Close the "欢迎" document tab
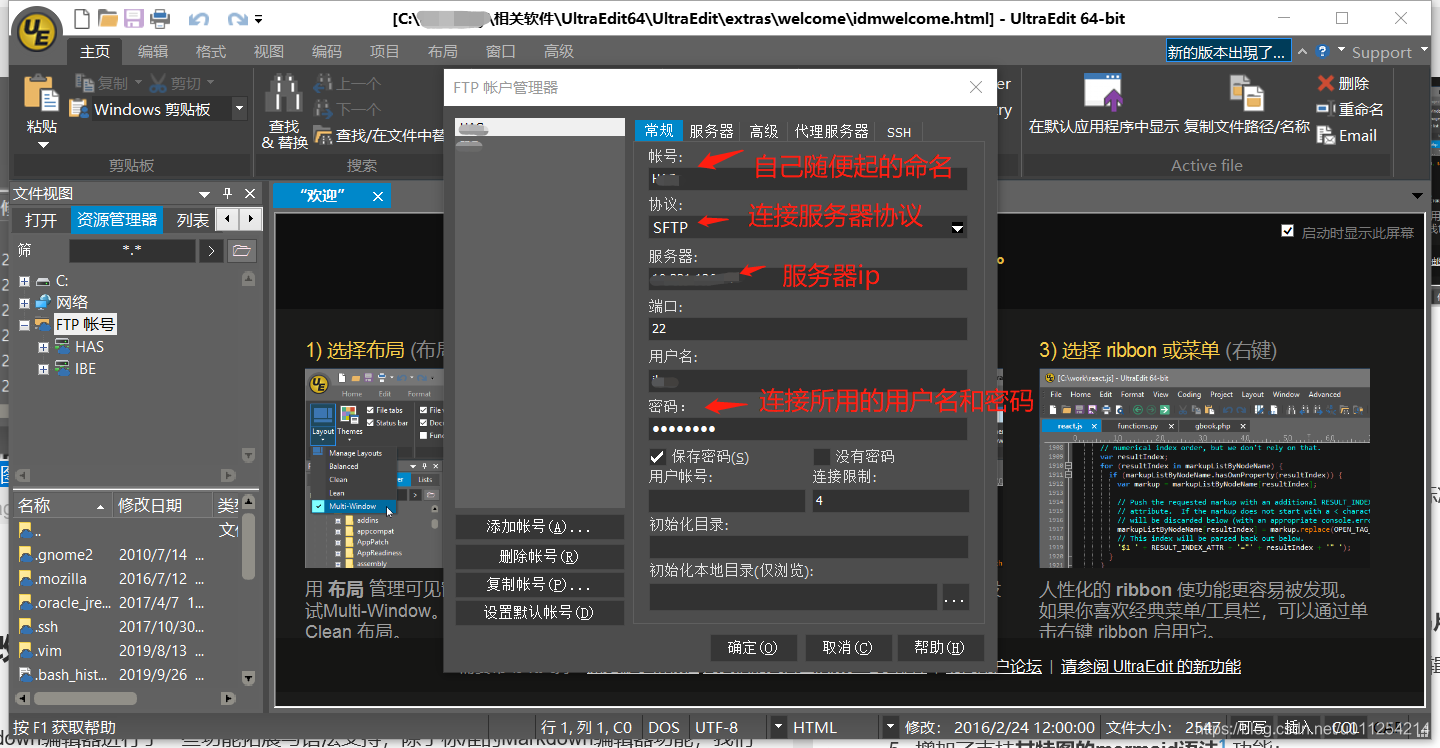Image resolution: width=1440 pixels, height=748 pixels. pyautogui.click(x=378, y=196)
